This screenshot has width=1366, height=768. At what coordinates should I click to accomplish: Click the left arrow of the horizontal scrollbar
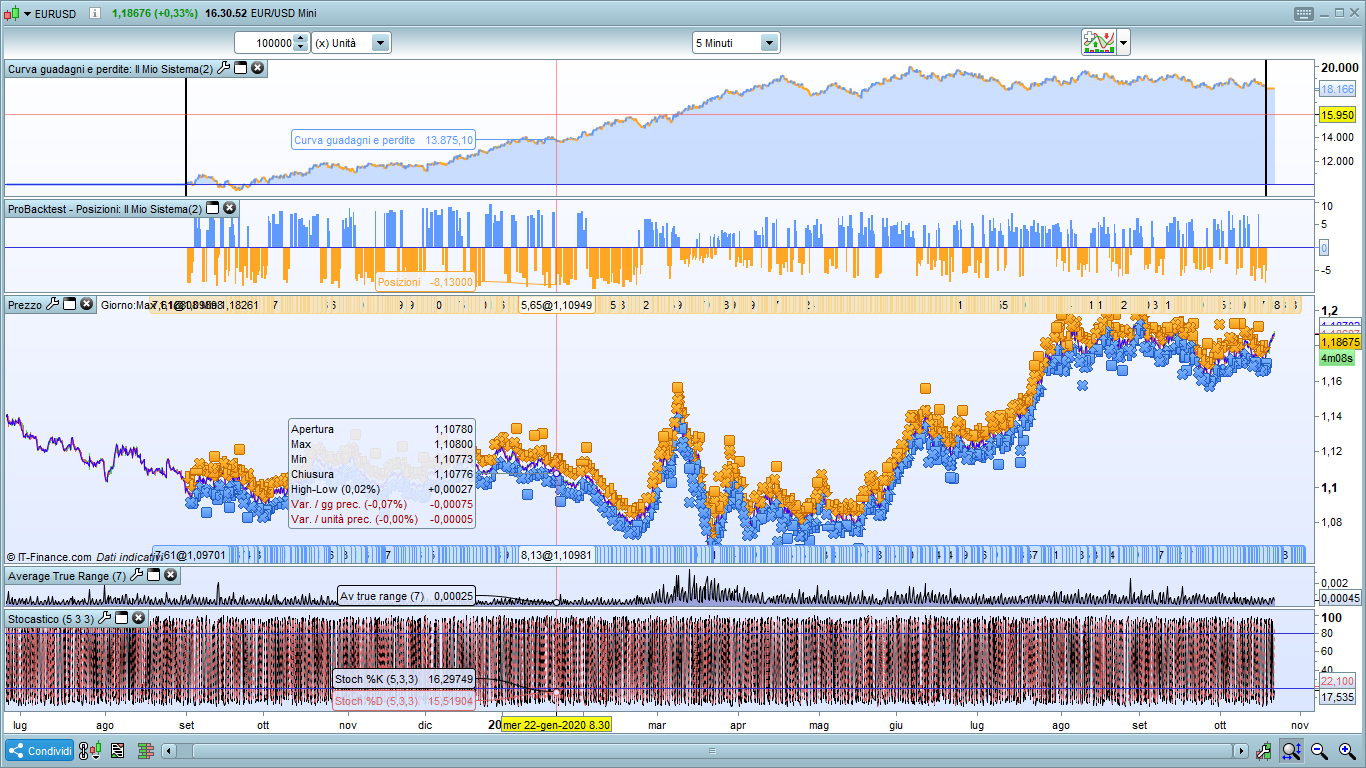point(169,750)
